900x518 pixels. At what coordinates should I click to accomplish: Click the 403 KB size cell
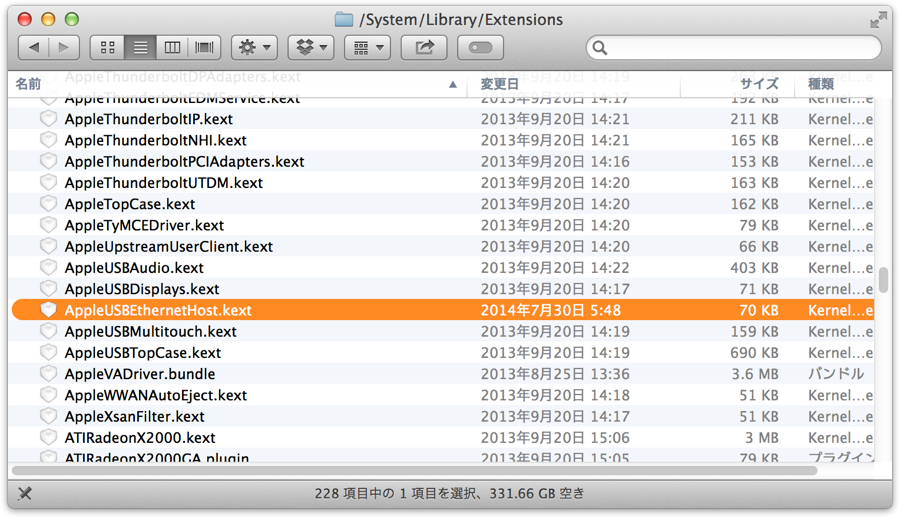pyautogui.click(x=754, y=268)
